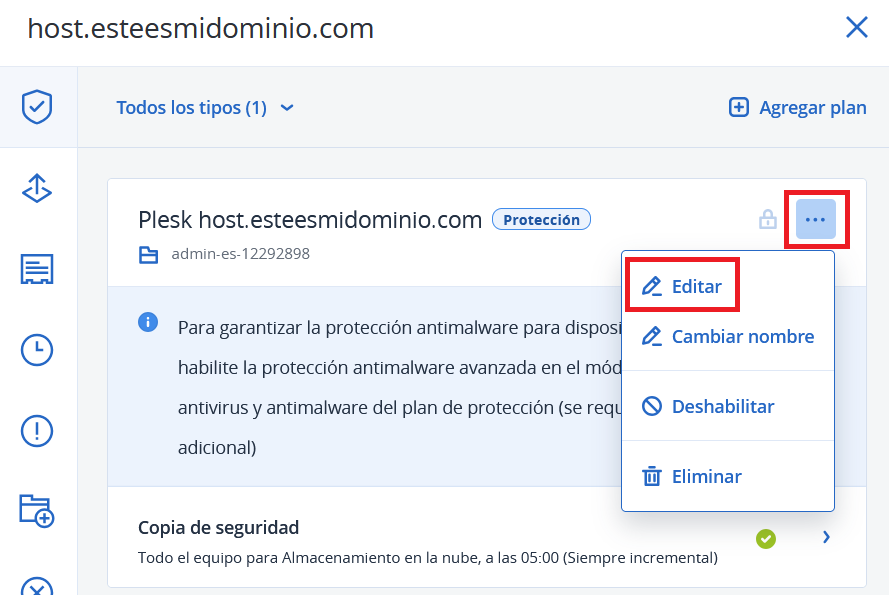This screenshot has height=595, width=889.
Task: Open the three-dots plan options menu
Action: (x=815, y=219)
